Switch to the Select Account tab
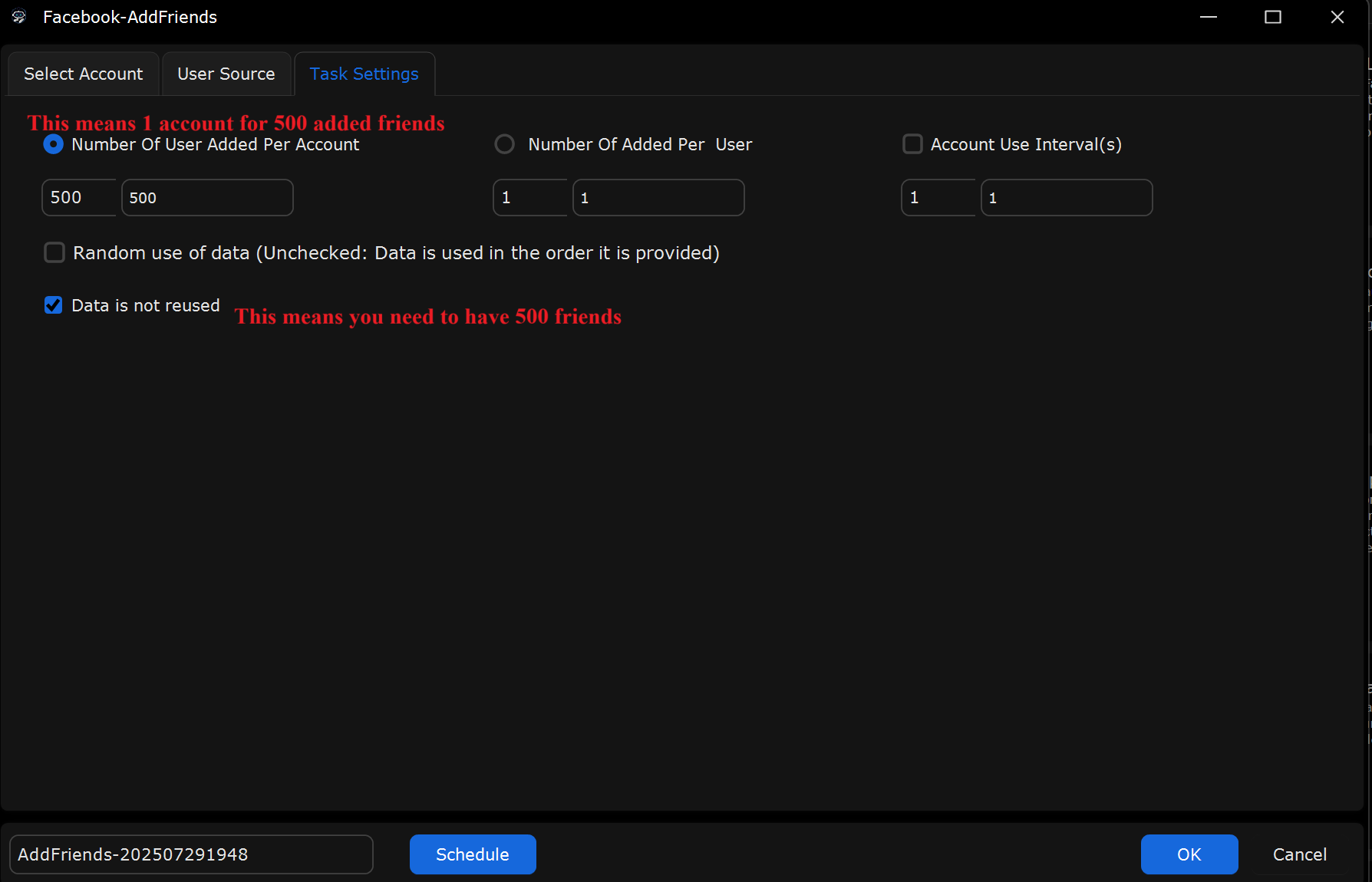The height and width of the screenshot is (882, 1372). point(83,74)
